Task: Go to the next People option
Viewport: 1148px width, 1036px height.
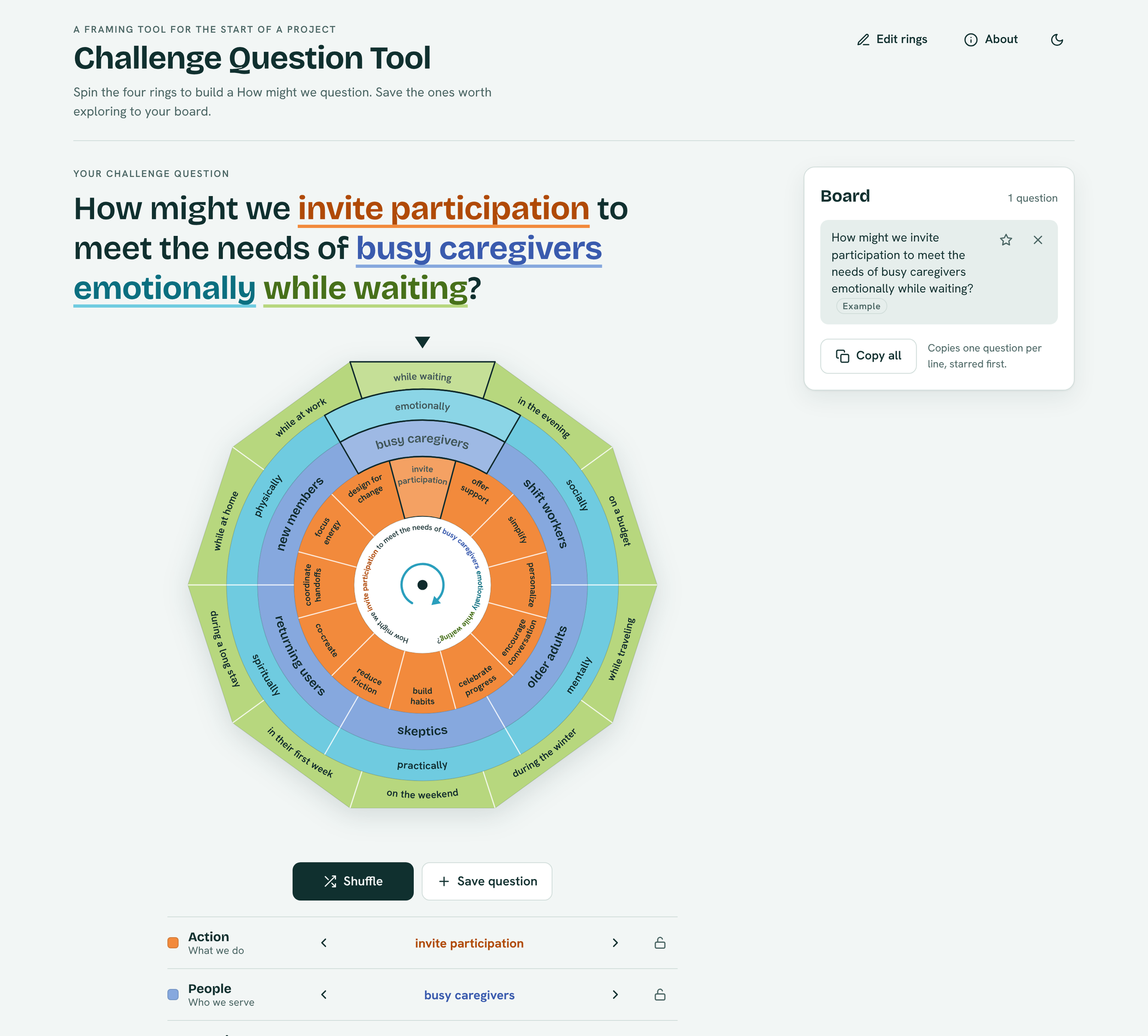Action: click(615, 995)
